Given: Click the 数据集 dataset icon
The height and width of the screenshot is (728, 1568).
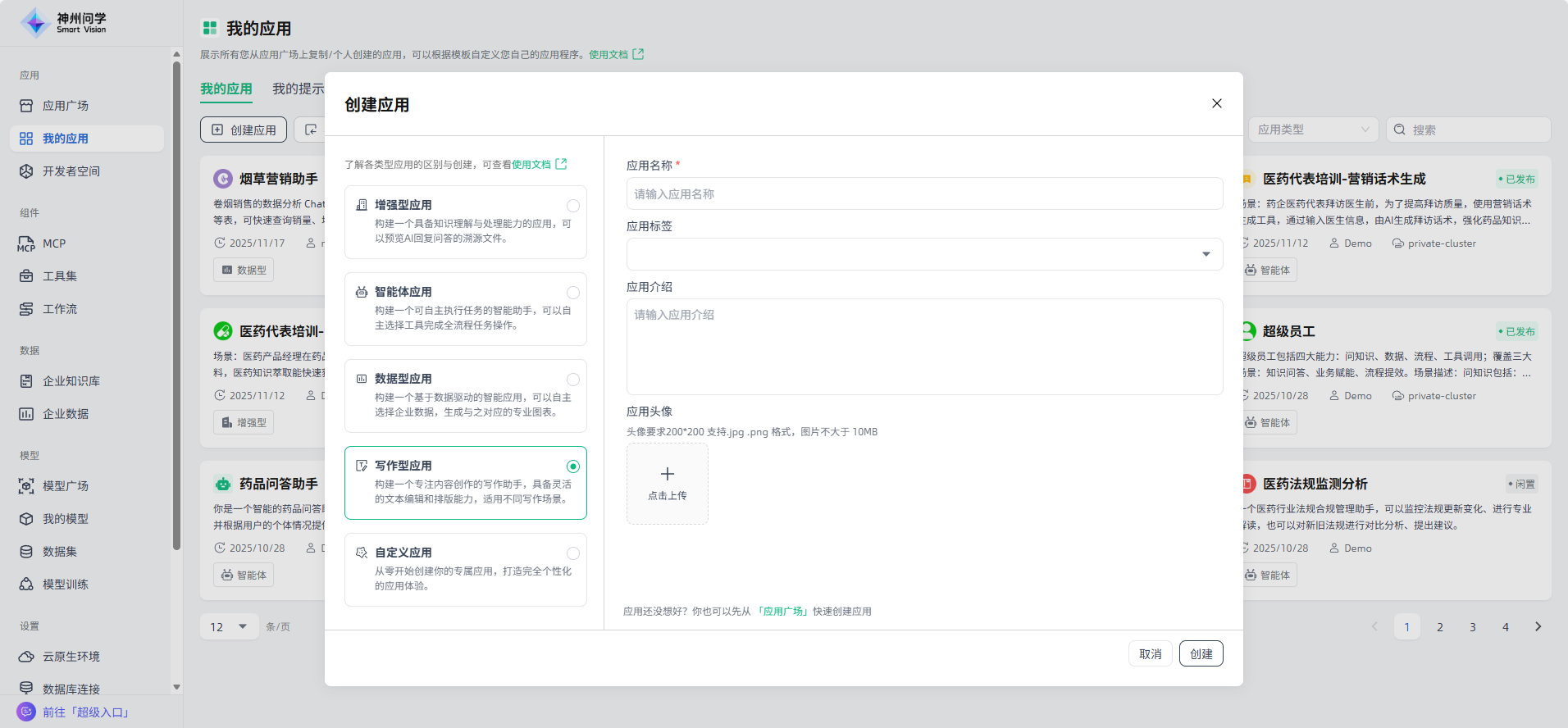Looking at the screenshot, I should 26,552.
